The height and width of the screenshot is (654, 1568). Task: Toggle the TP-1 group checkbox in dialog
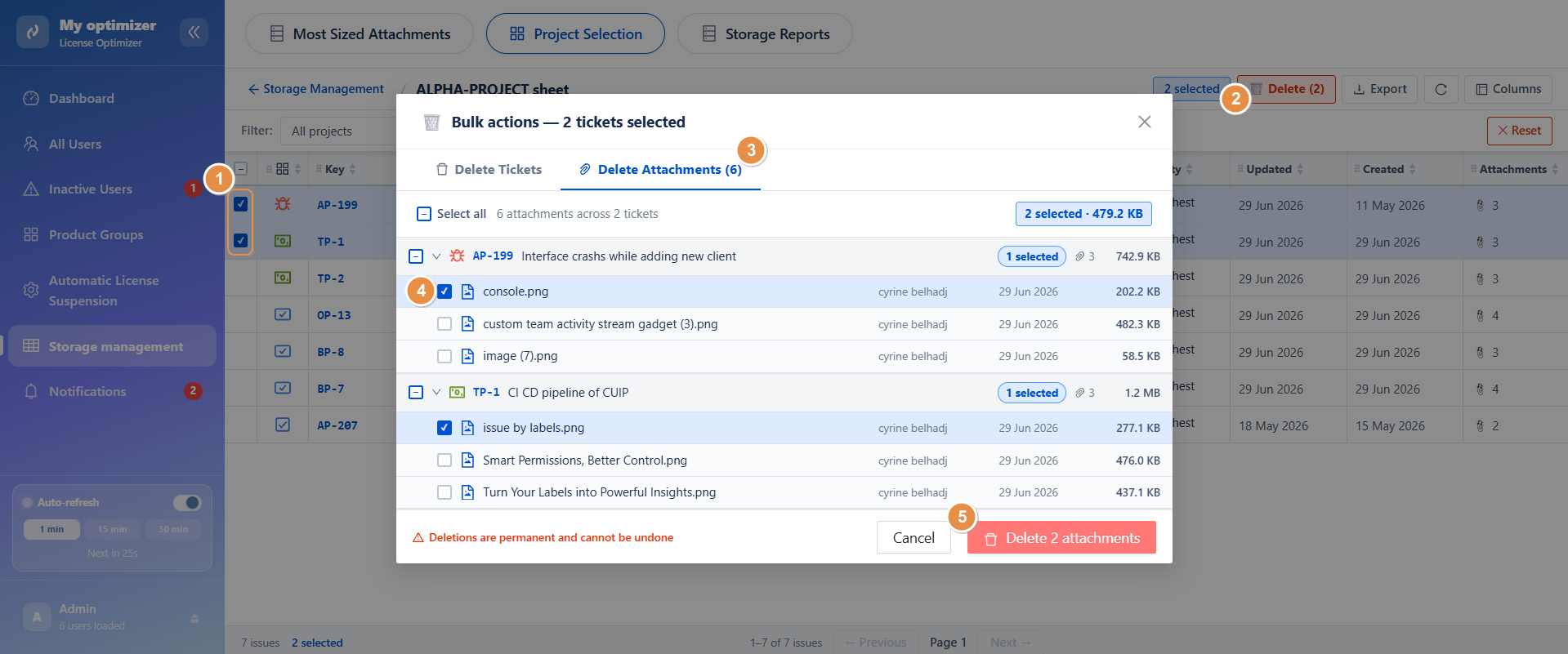click(415, 393)
